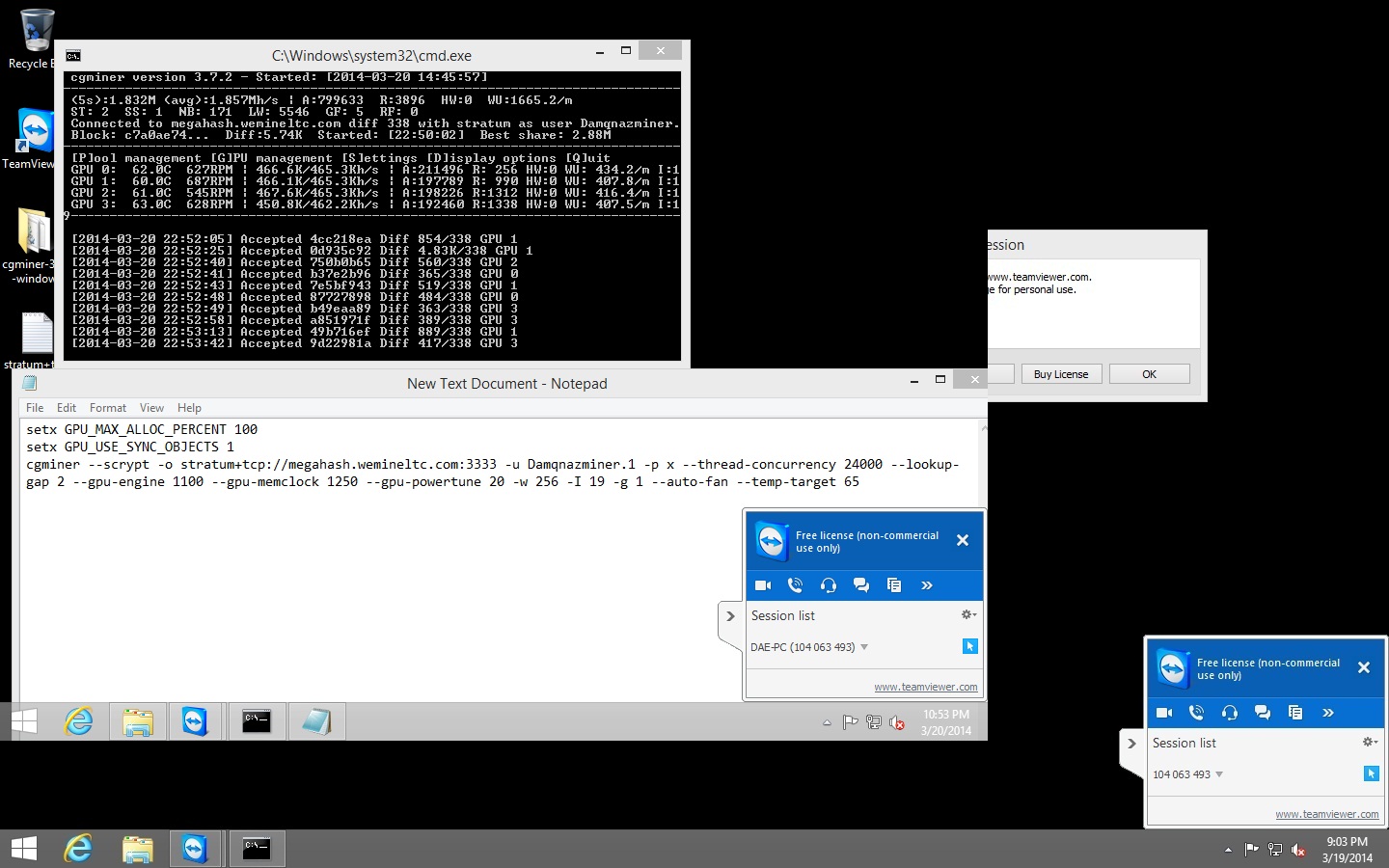This screenshot has height=868, width=1389.
Task: Open the 9:03 PM clock on taskbar
Action: [1347, 850]
